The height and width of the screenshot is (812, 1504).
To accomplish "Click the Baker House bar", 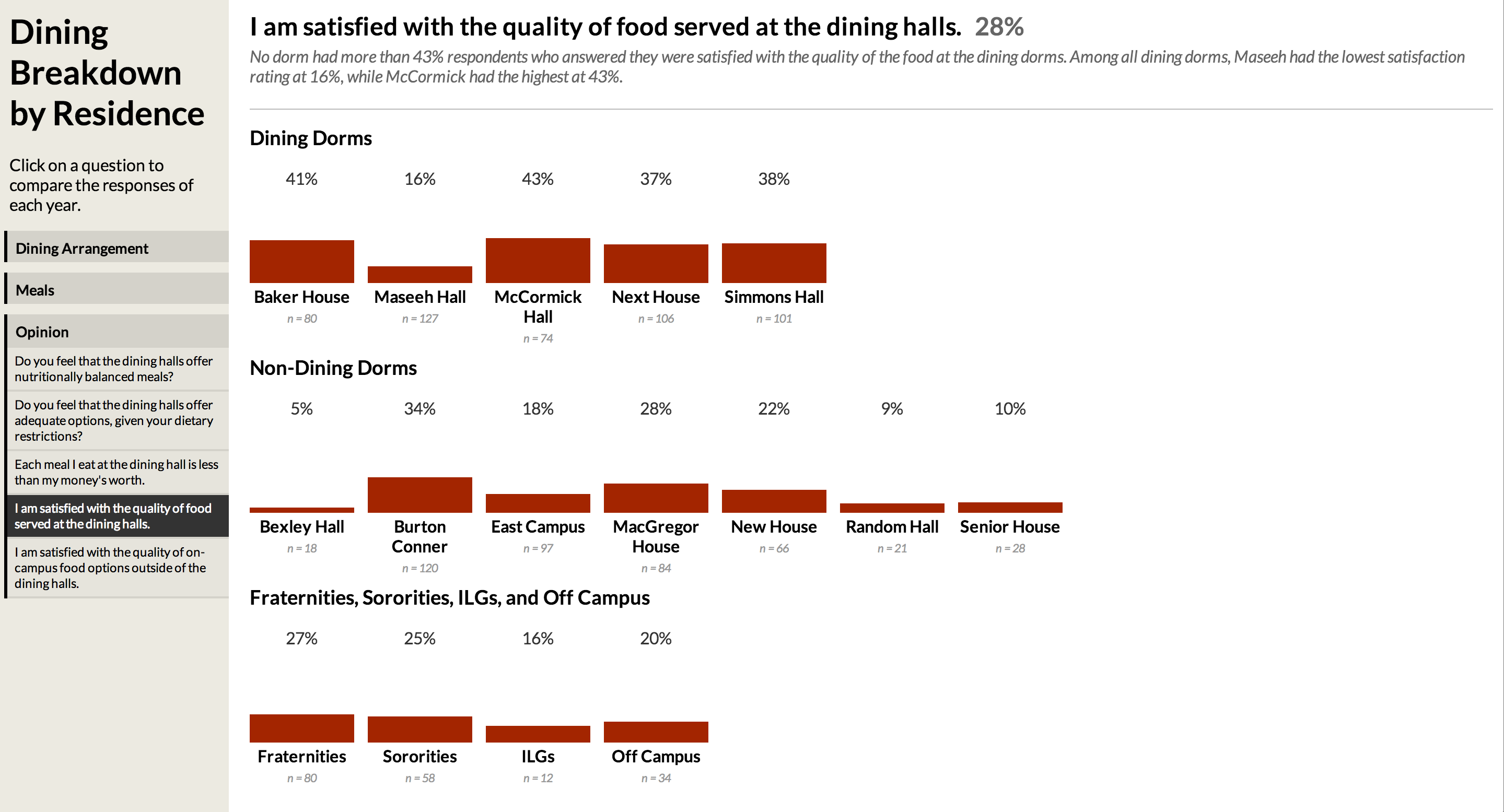I will [x=301, y=262].
